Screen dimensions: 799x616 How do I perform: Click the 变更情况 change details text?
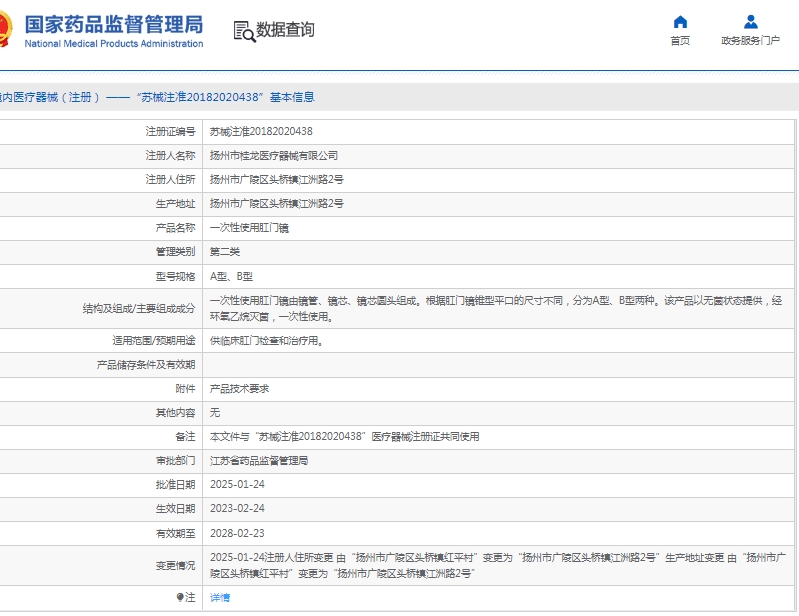(x=498, y=566)
